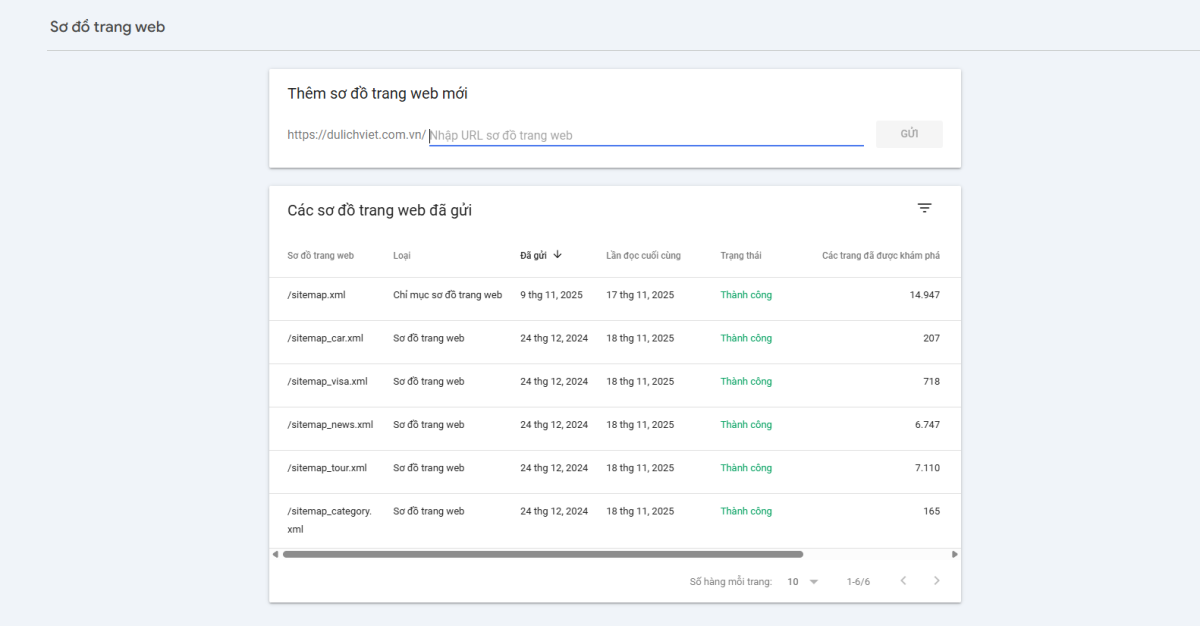Select the sort icon on the submitted date column
The image size is (1200, 626).
point(557,254)
